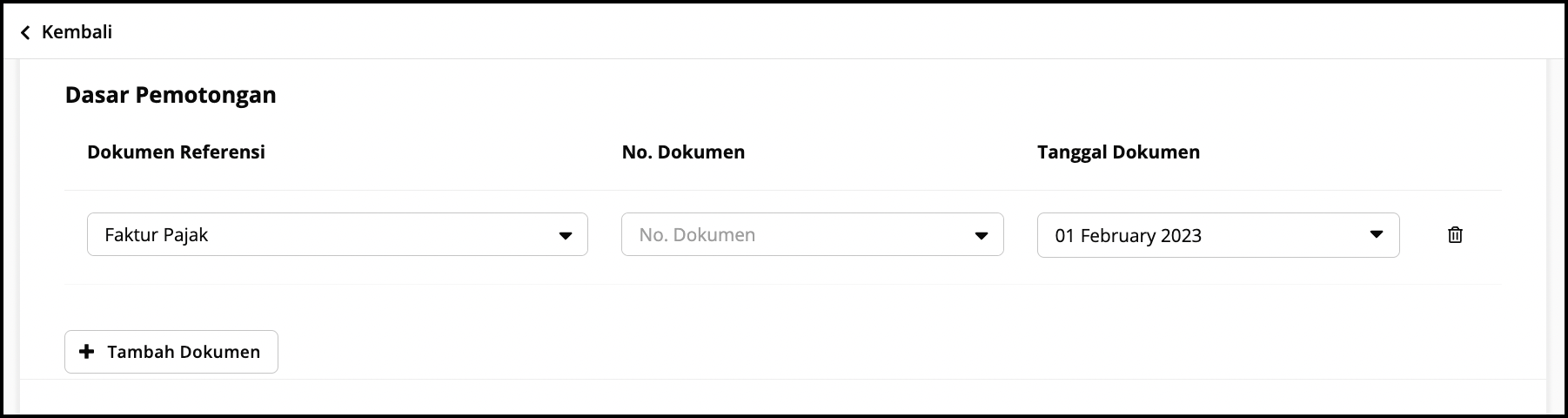Click the back chevron icon
Viewport: 1568px width, 418px height.
point(25,33)
